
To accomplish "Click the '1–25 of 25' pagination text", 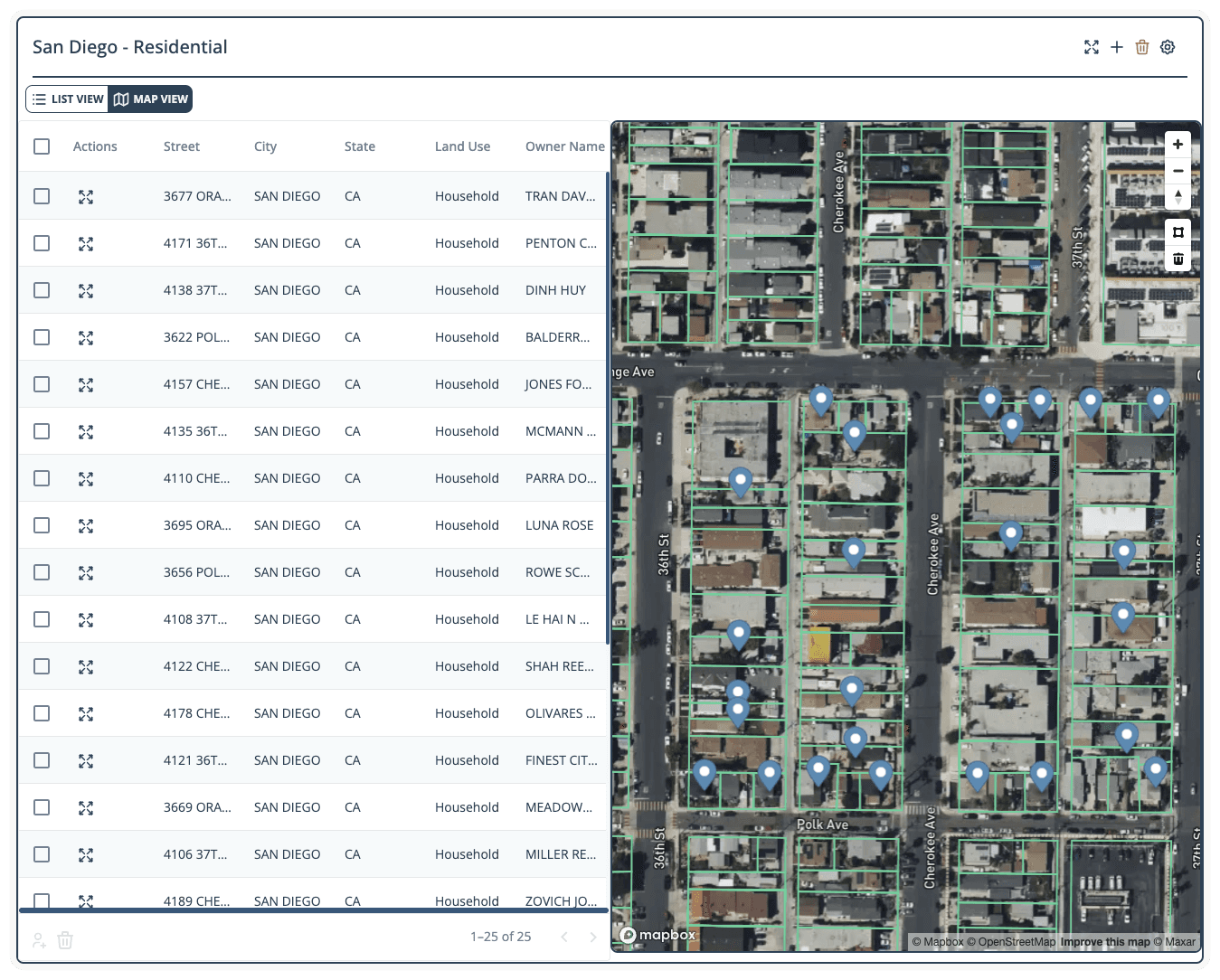I will point(500,937).
